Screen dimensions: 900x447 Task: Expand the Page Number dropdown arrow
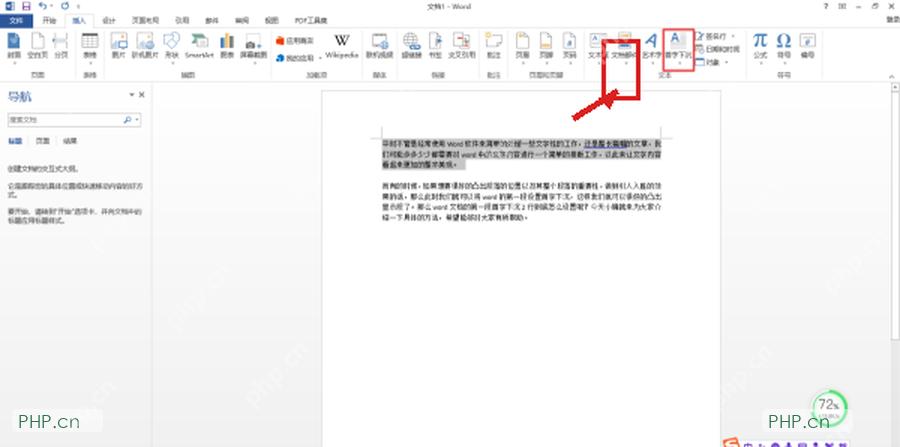click(569, 63)
